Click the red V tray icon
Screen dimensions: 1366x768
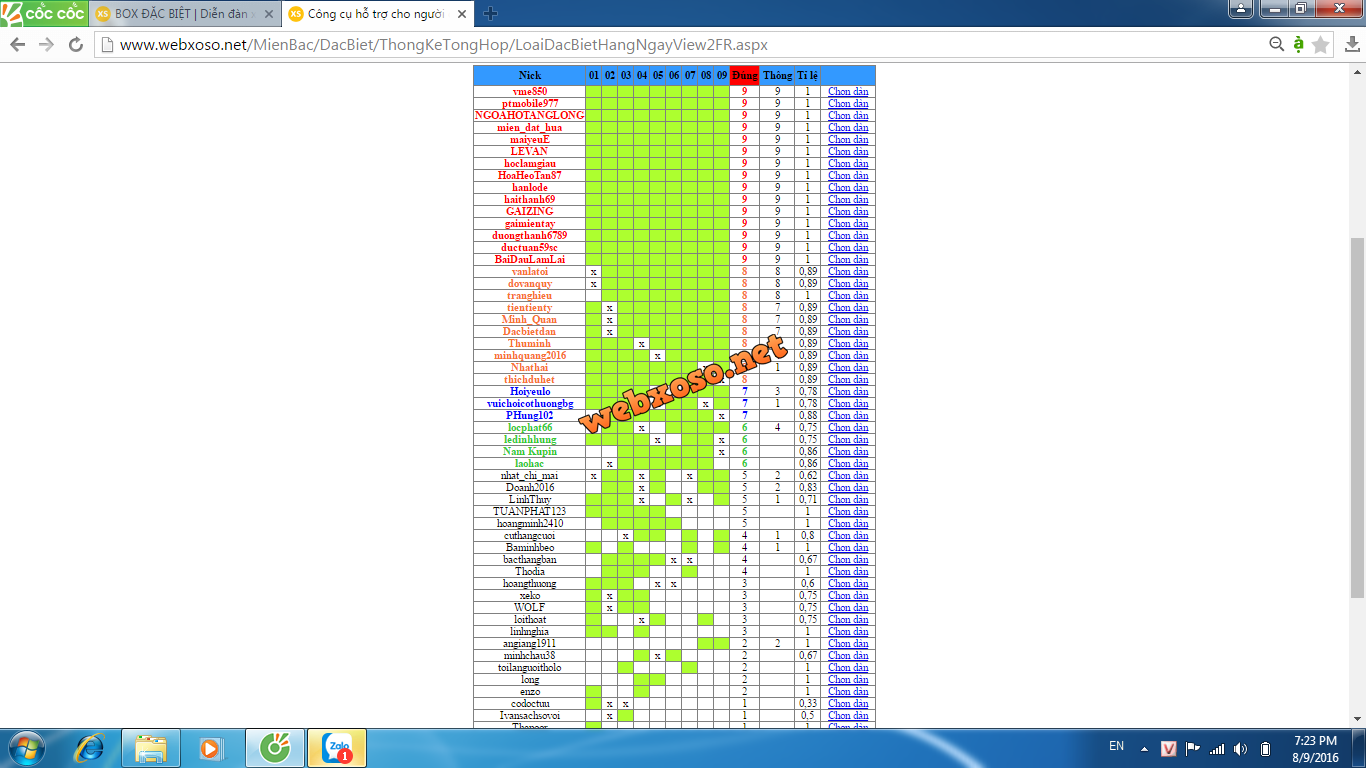(x=1168, y=748)
